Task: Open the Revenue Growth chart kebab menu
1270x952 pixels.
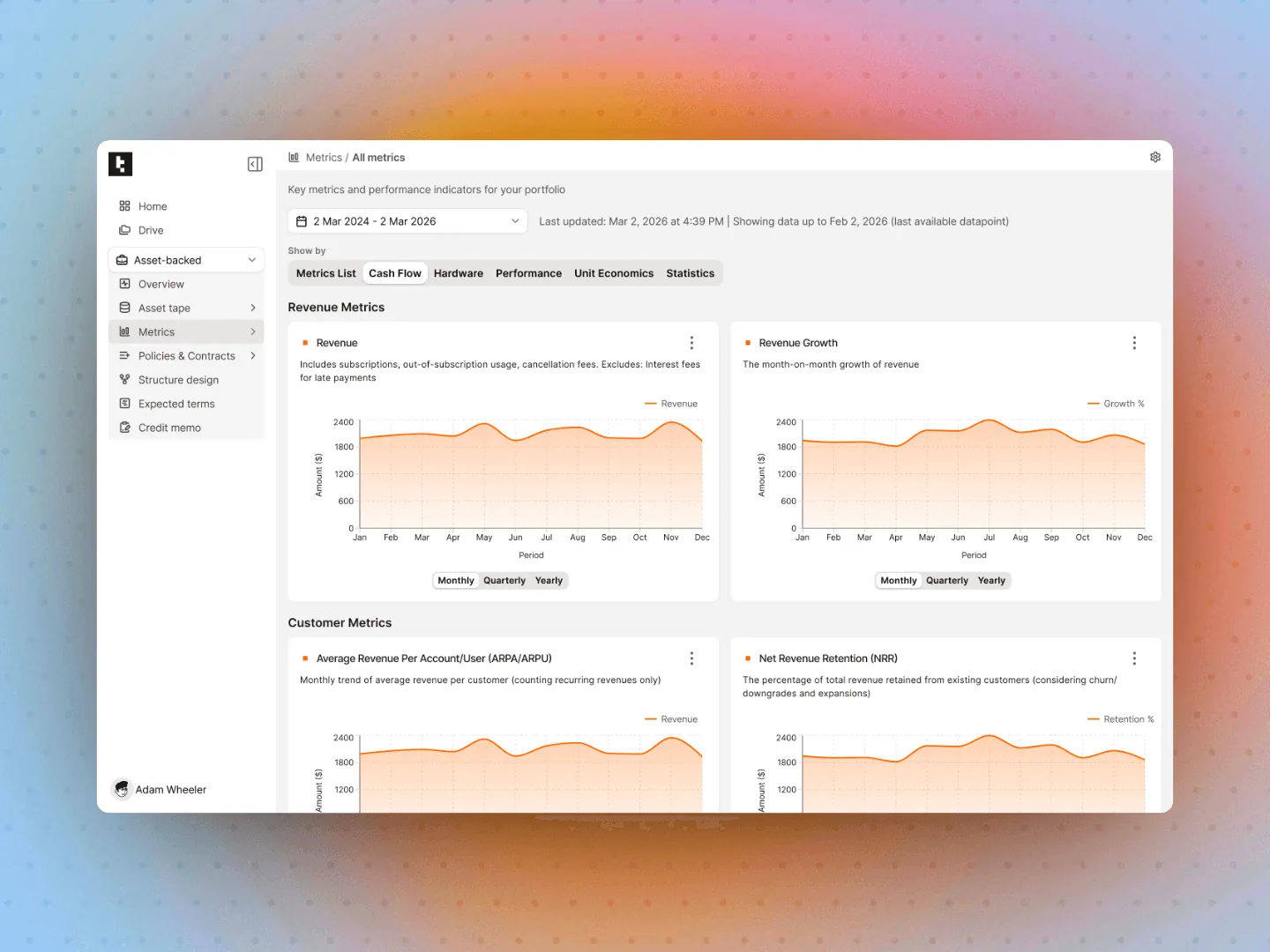Action: point(1134,343)
